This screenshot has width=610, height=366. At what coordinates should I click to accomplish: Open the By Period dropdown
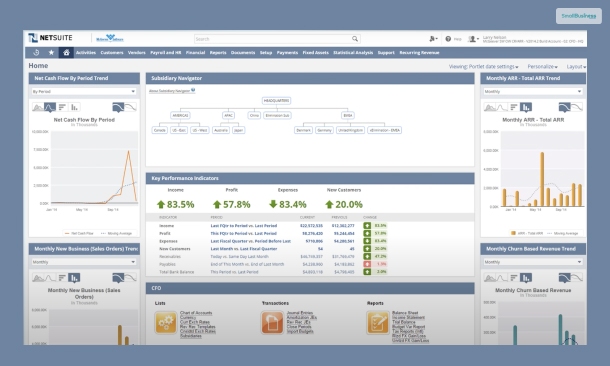coord(84,91)
